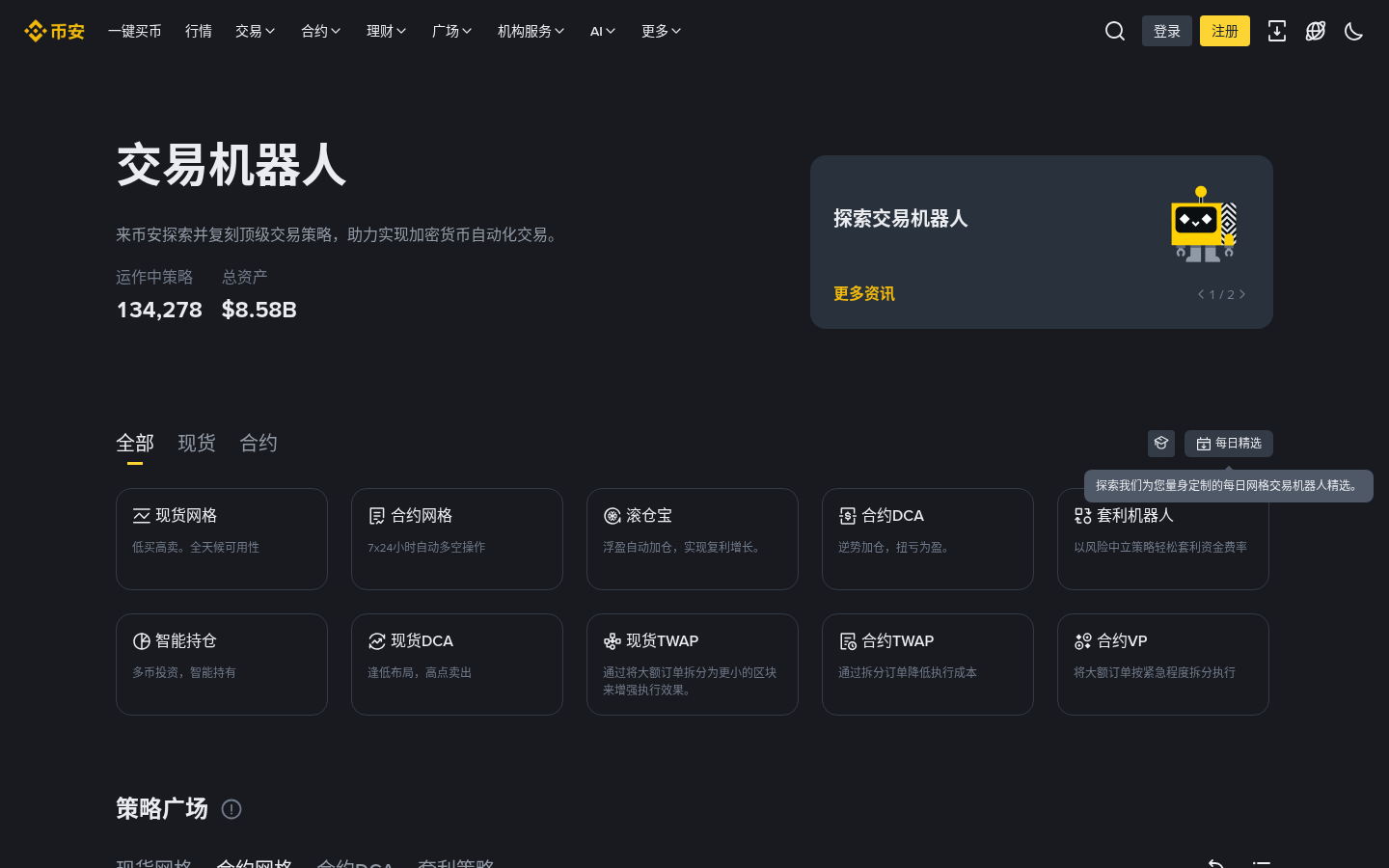Expand the 交易 dropdown menu
Screen dimensions: 1389x868
pos(256,31)
